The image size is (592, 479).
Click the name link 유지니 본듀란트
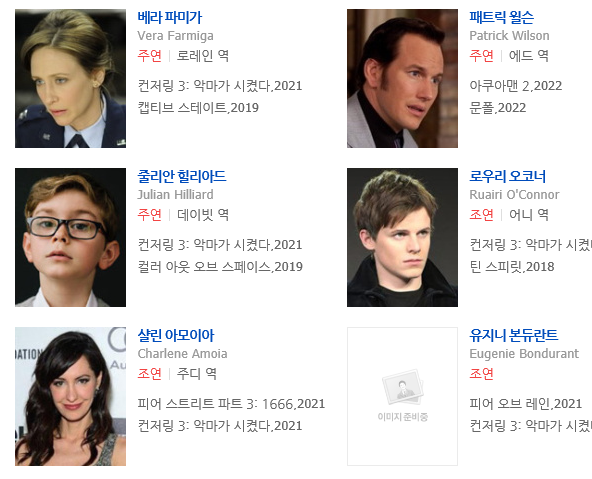[513, 335]
